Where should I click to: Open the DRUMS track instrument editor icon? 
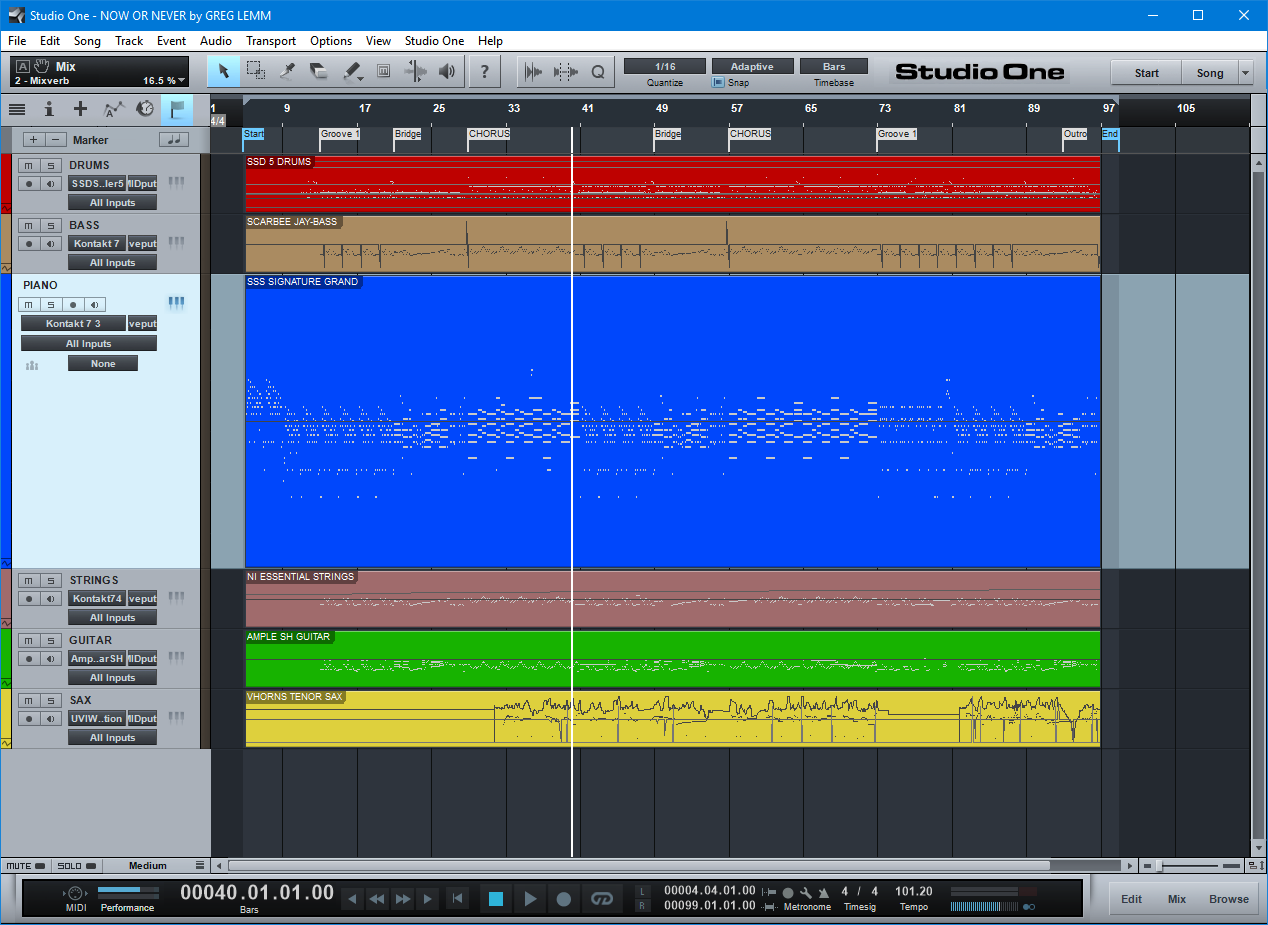pos(176,183)
